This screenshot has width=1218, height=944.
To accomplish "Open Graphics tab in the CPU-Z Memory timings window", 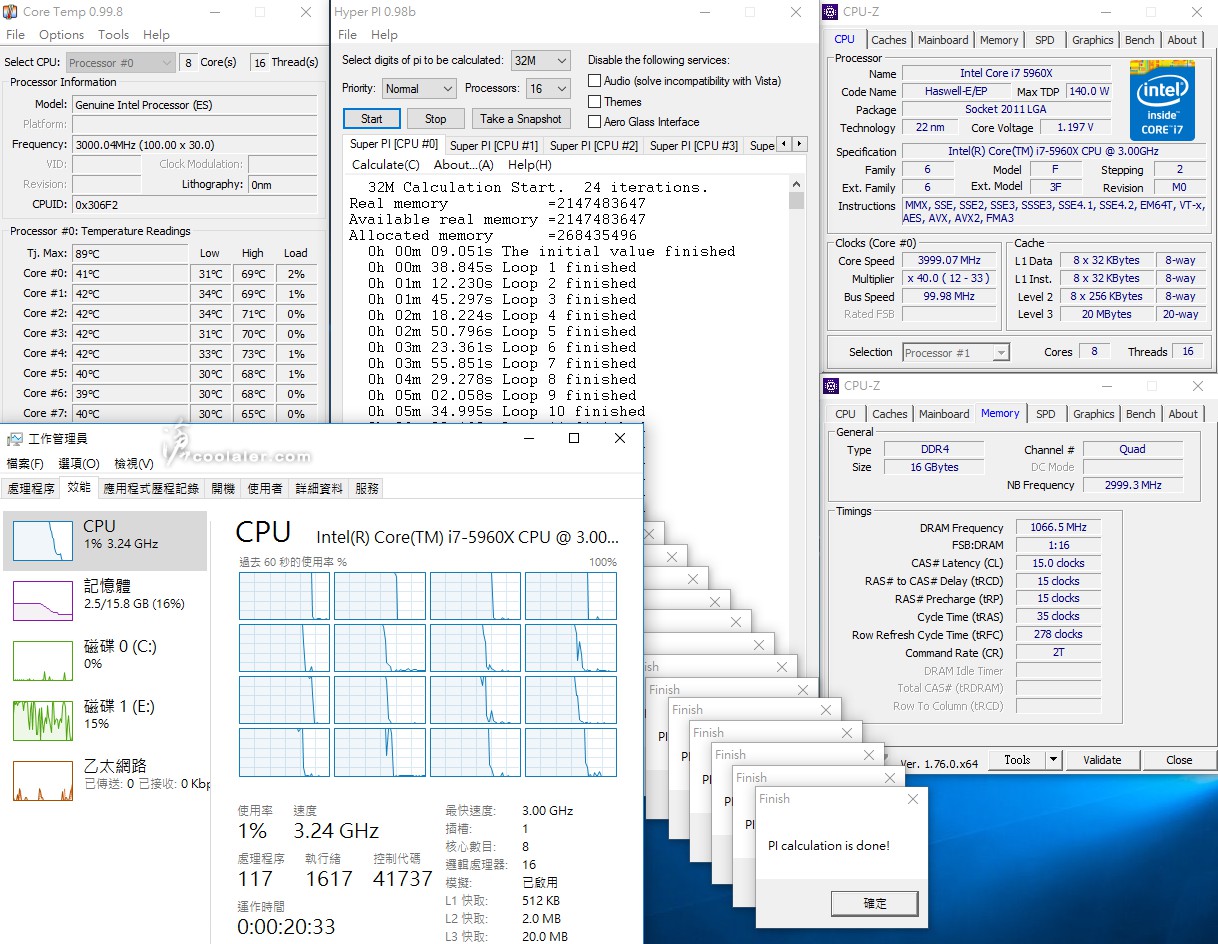I will pos(1093,414).
